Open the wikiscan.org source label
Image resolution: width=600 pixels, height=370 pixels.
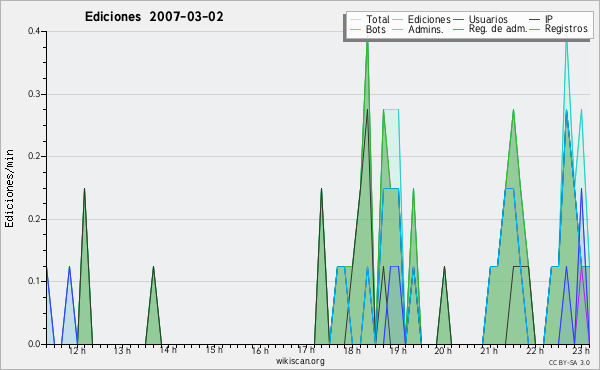pyautogui.click(x=300, y=361)
